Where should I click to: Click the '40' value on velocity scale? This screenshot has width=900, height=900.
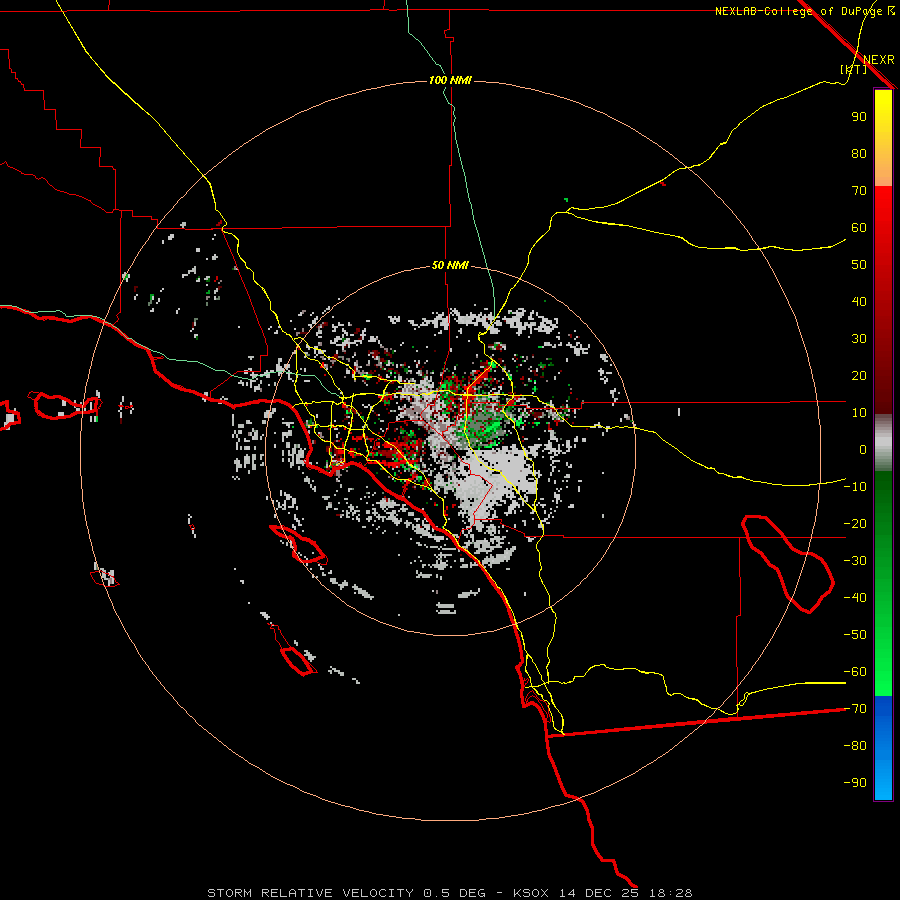click(859, 302)
